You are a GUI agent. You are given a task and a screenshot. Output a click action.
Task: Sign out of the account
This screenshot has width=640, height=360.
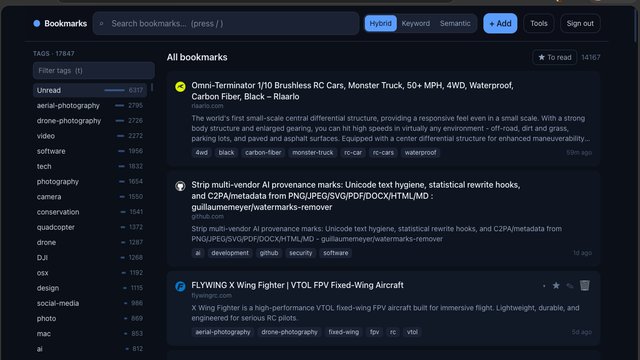(x=580, y=23)
